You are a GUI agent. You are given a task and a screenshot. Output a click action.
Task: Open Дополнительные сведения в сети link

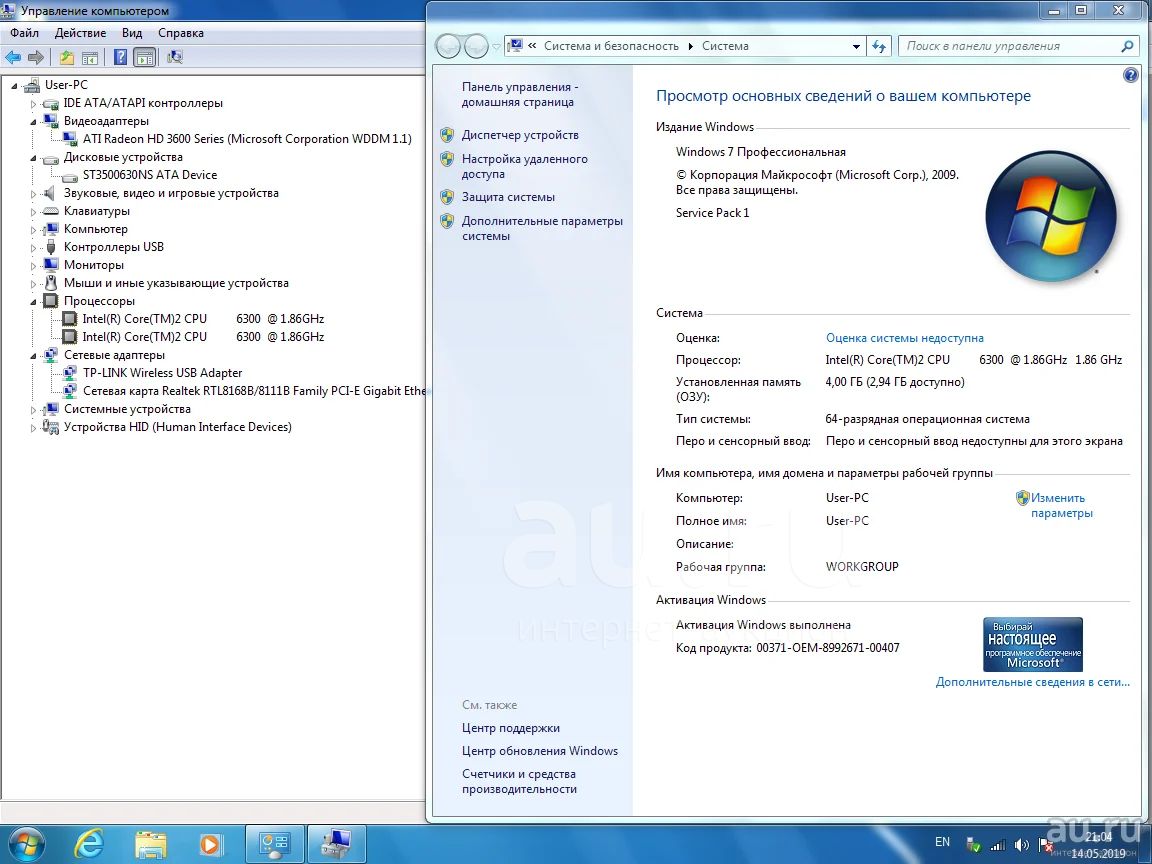[1033, 682]
